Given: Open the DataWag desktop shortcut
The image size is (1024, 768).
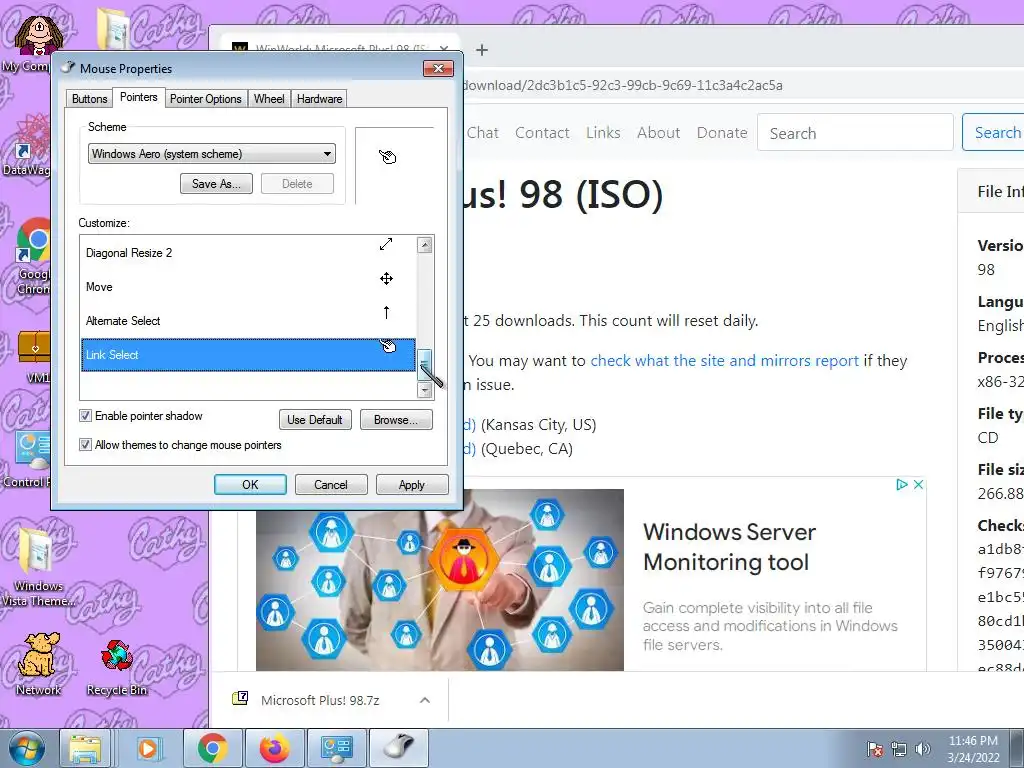Looking at the screenshot, I should pos(29,145).
